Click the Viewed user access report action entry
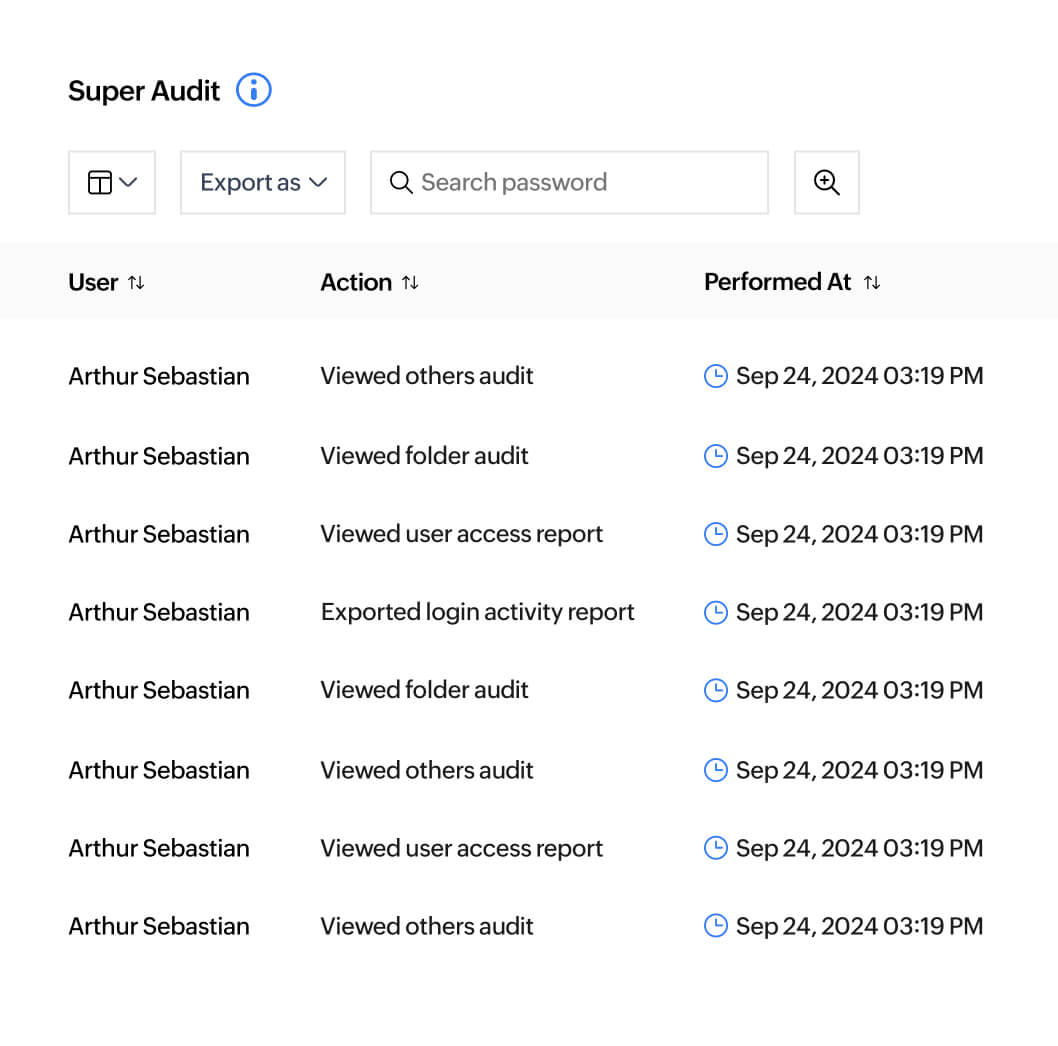This screenshot has height=1046, width=1058. [461, 533]
